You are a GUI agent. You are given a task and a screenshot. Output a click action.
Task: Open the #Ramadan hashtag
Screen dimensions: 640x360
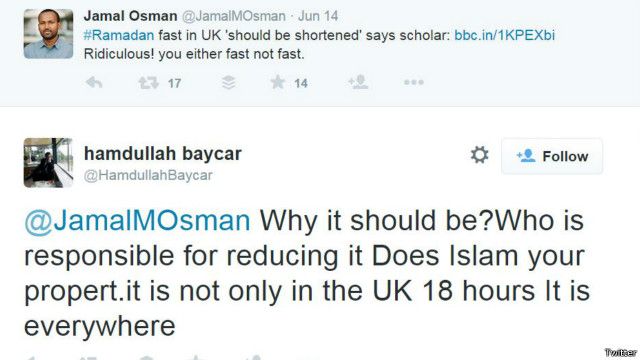point(119,35)
